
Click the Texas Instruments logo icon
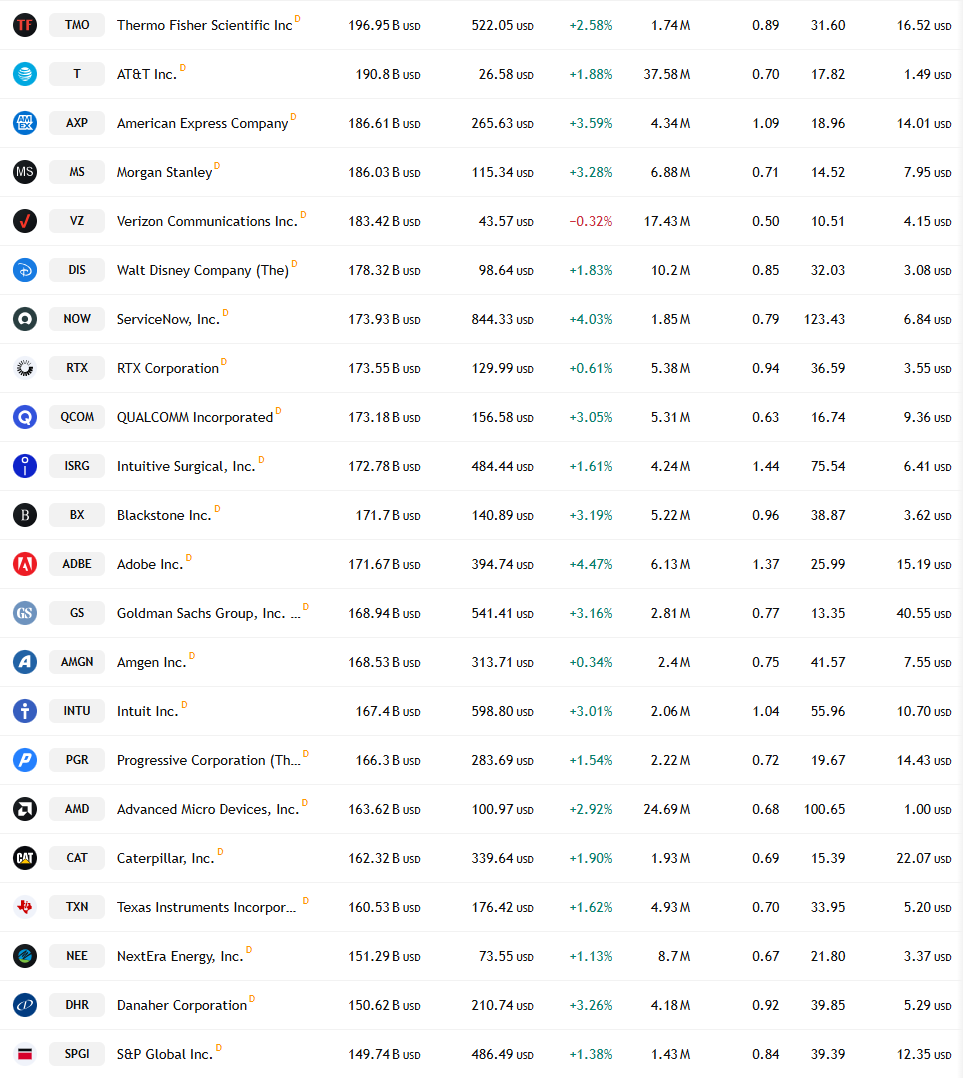[x=25, y=907]
